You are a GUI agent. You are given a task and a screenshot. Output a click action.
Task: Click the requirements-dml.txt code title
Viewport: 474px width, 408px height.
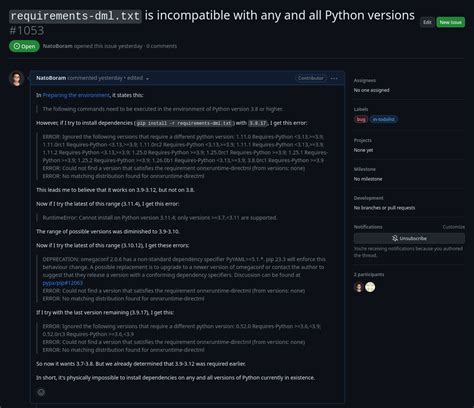click(x=75, y=16)
